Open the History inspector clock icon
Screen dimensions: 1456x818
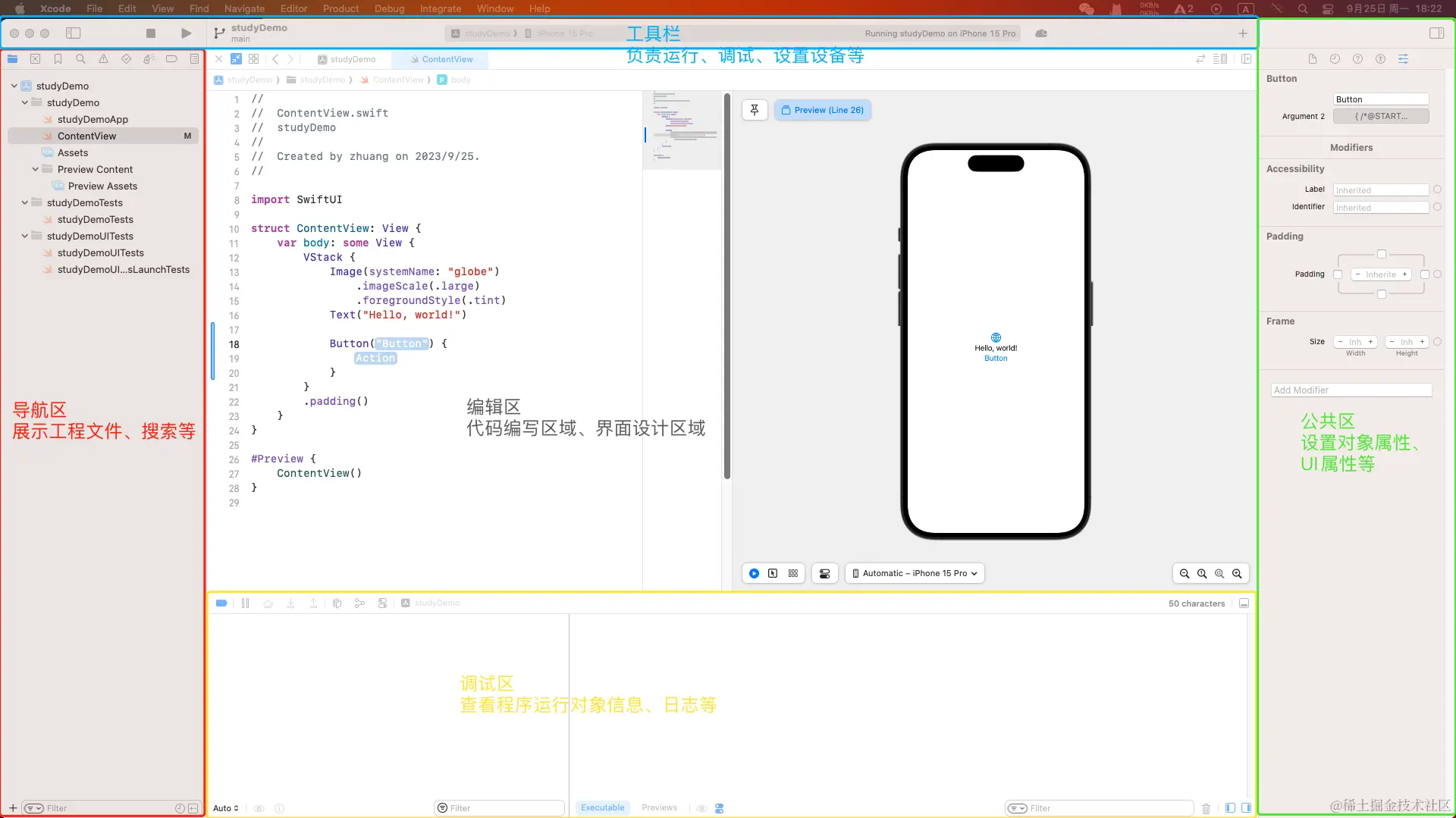(1335, 59)
